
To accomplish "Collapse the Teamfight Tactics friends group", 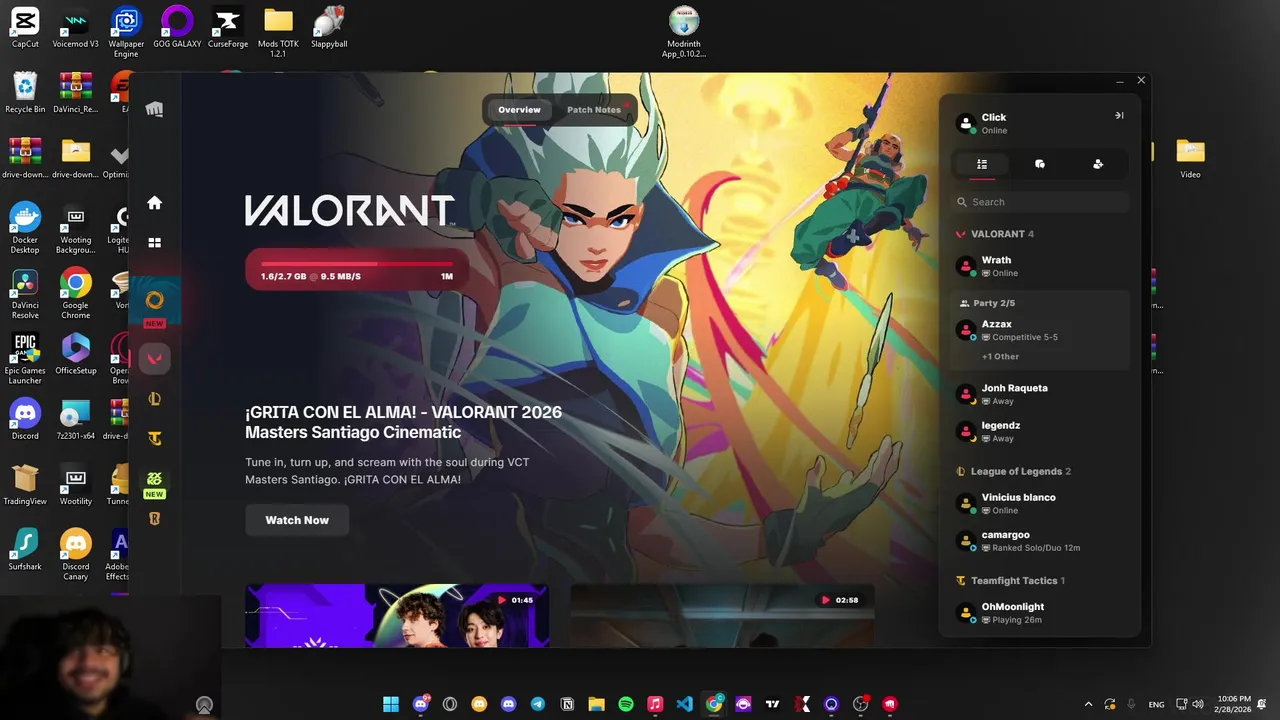I will pos(1010,580).
